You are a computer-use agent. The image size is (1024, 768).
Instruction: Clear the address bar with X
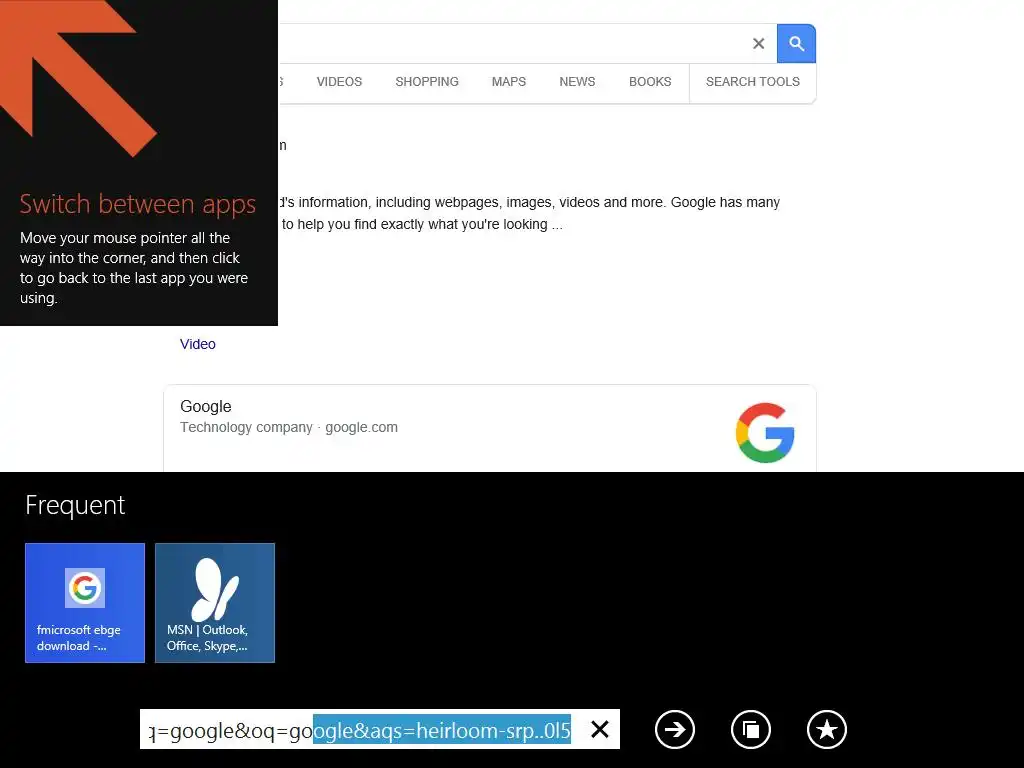point(600,729)
